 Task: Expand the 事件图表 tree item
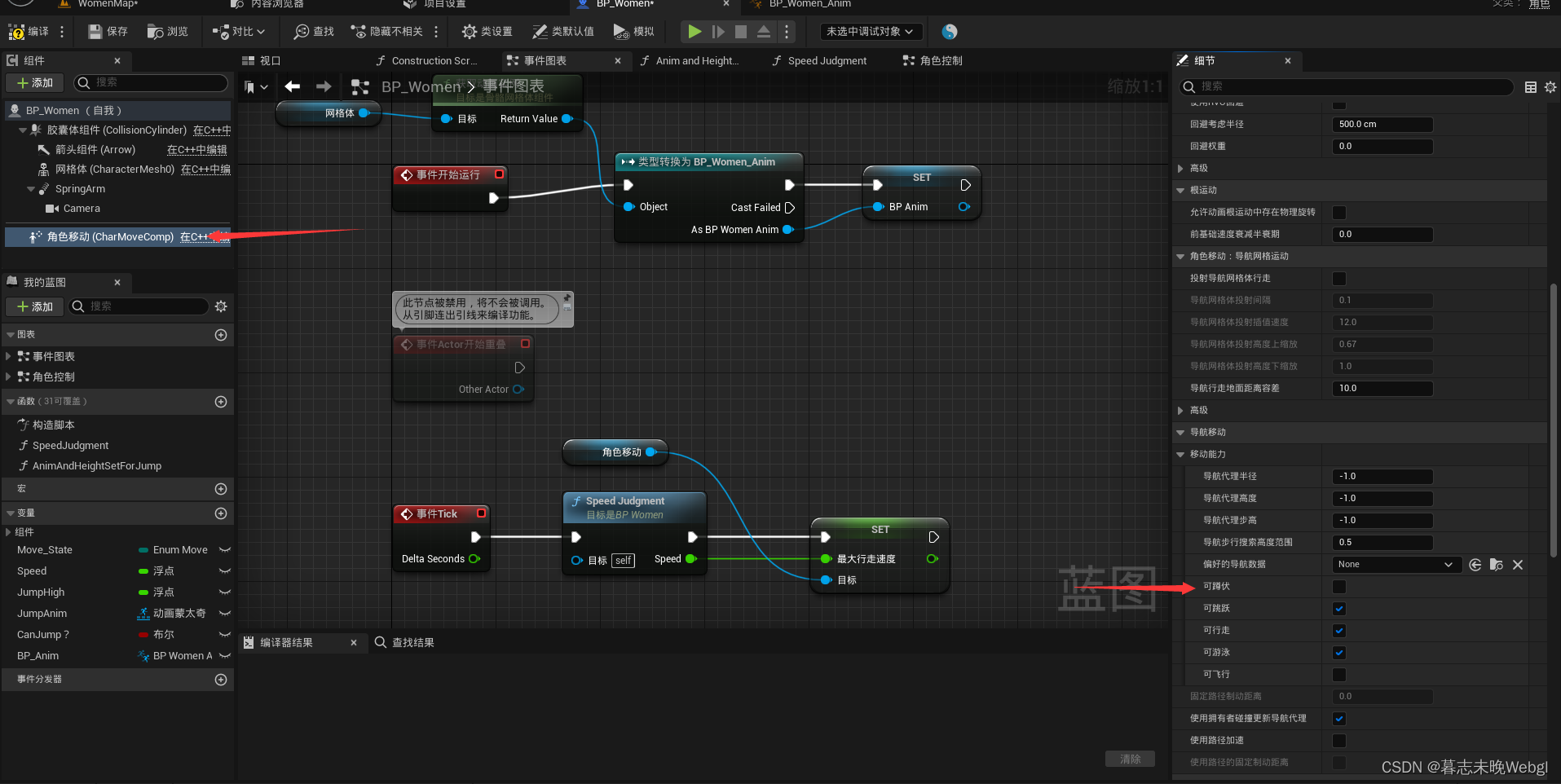(8, 356)
